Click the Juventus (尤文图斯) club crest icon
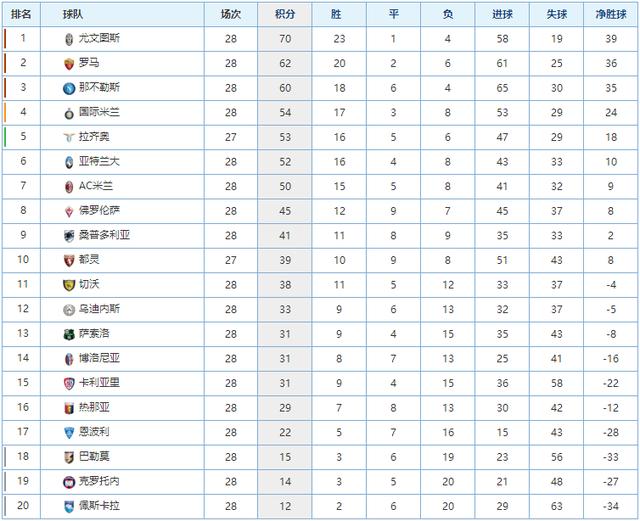The height and width of the screenshot is (521, 640). (67, 39)
